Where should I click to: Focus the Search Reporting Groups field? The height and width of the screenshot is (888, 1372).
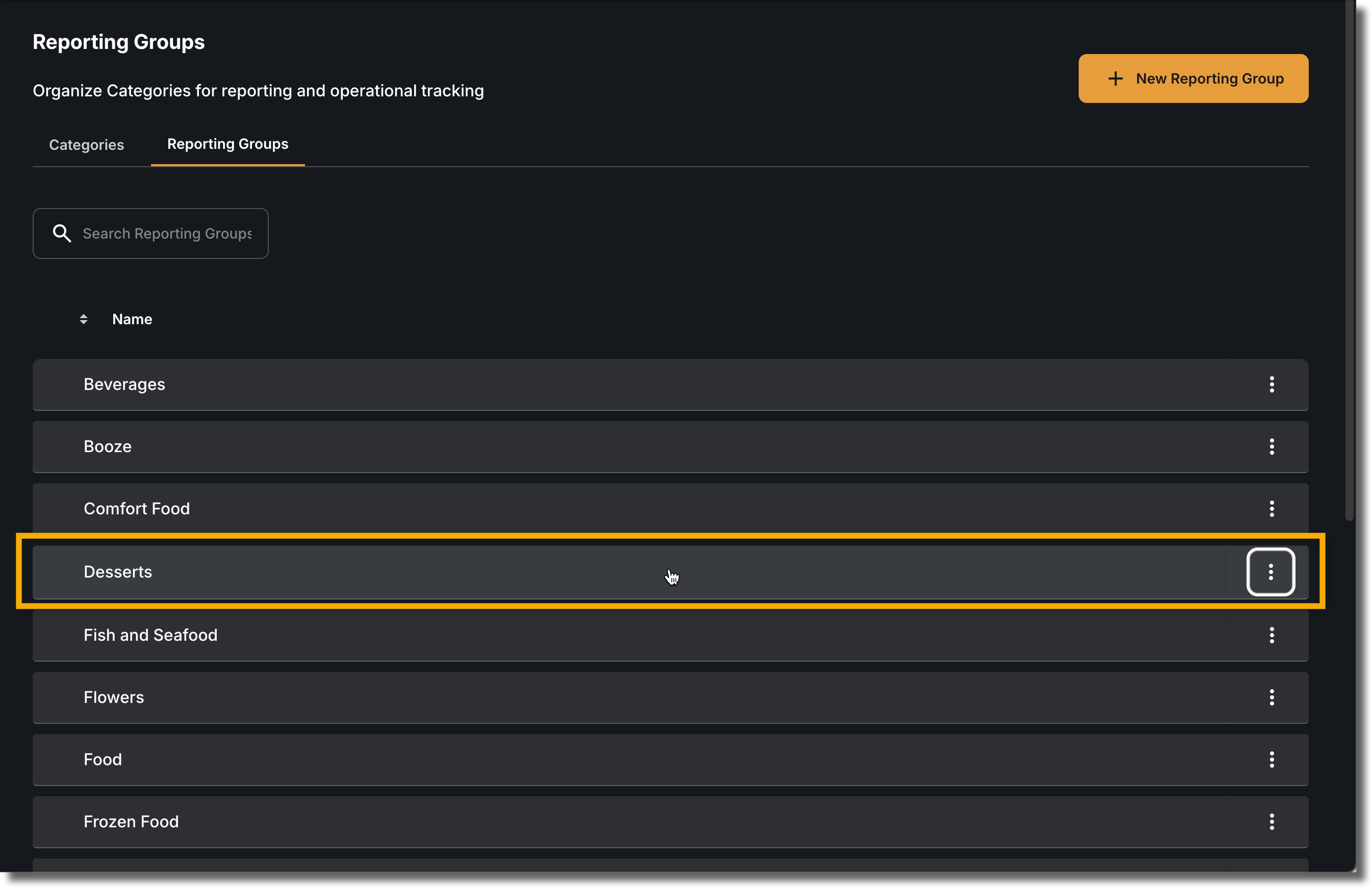click(x=150, y=233)
